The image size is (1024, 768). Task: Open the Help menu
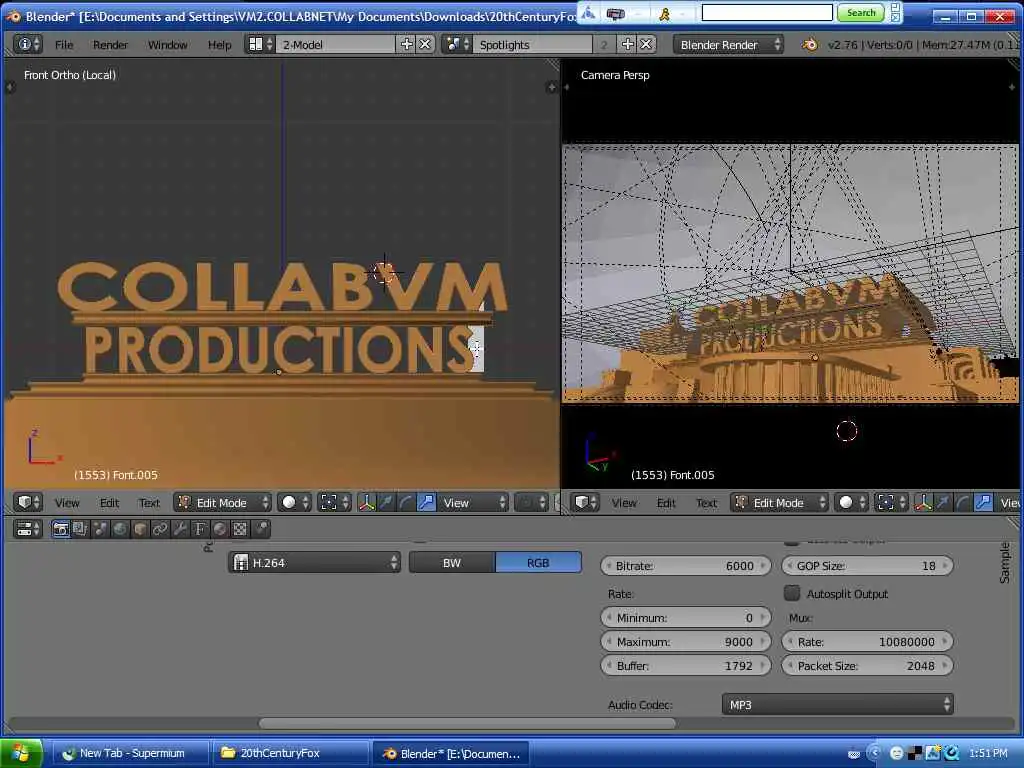click(x=219, y=44)
